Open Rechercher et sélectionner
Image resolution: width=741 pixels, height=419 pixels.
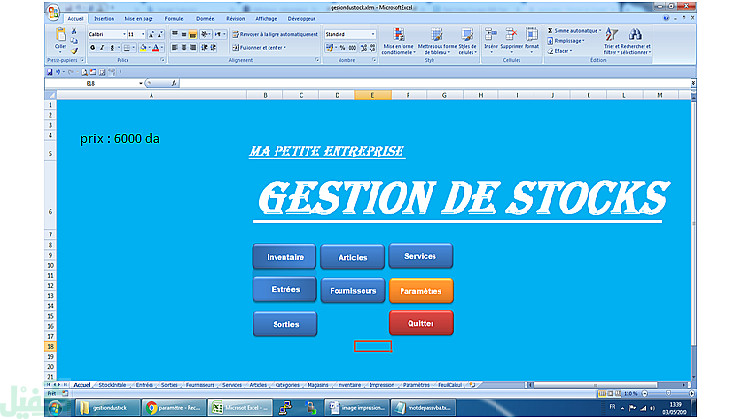[636, 41]
